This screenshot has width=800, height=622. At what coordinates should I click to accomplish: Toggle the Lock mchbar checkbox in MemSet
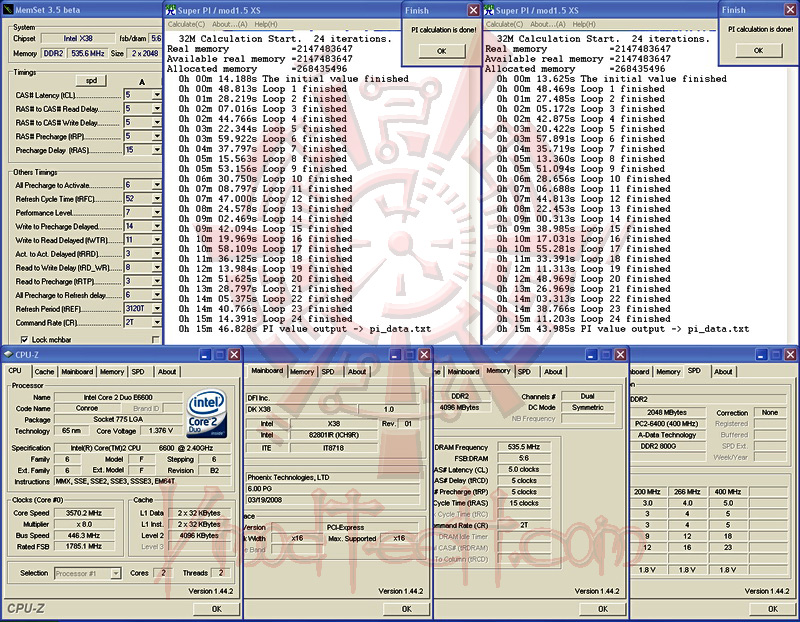tap(24, 339)
